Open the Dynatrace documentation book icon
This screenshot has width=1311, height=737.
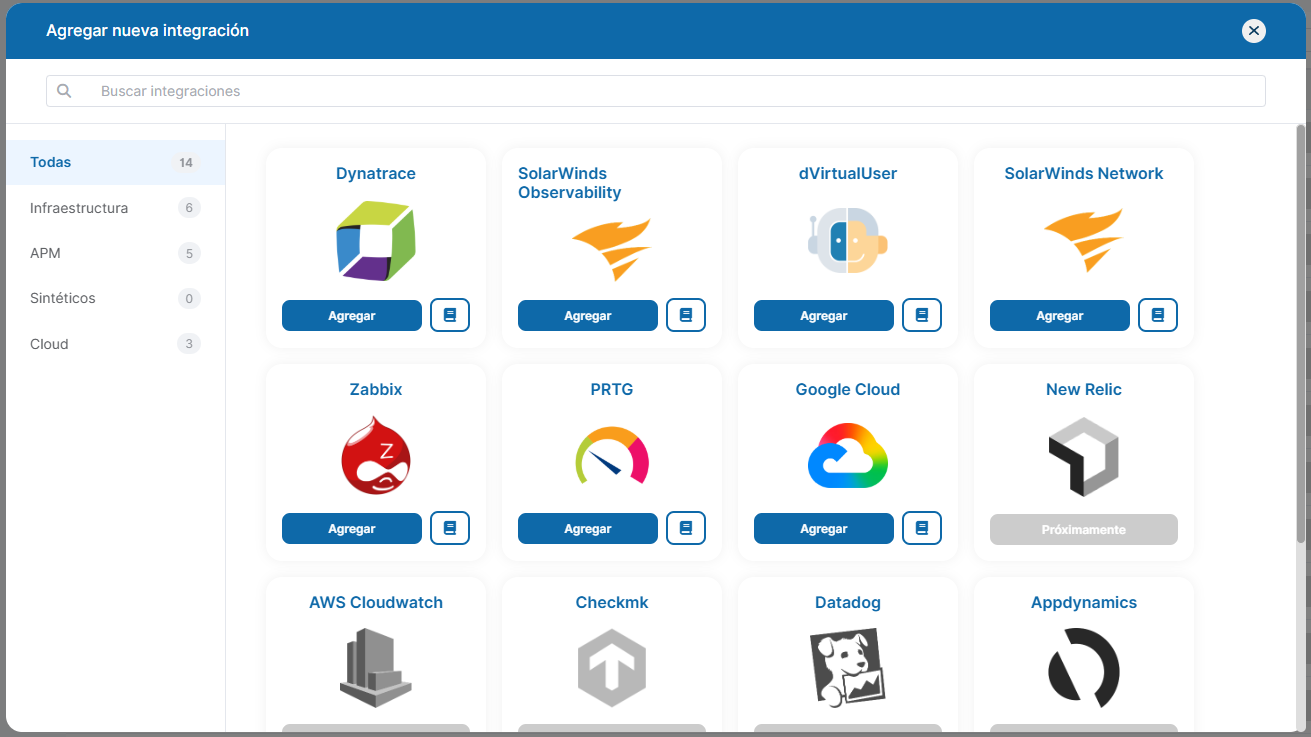450,315
